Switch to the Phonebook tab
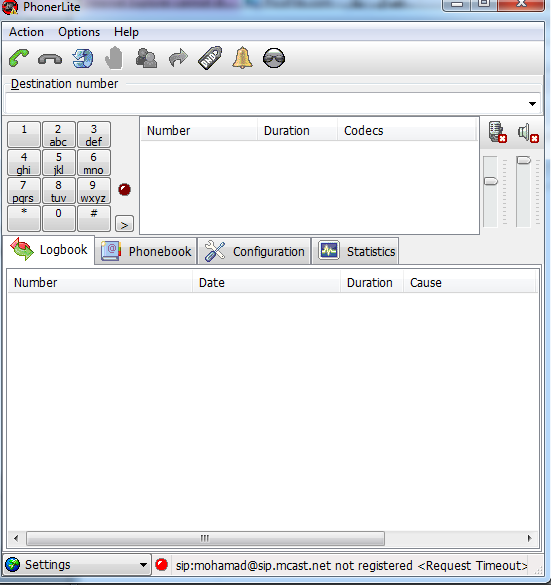551x585 pixels. pyautogui.click(x=146, y=251)
